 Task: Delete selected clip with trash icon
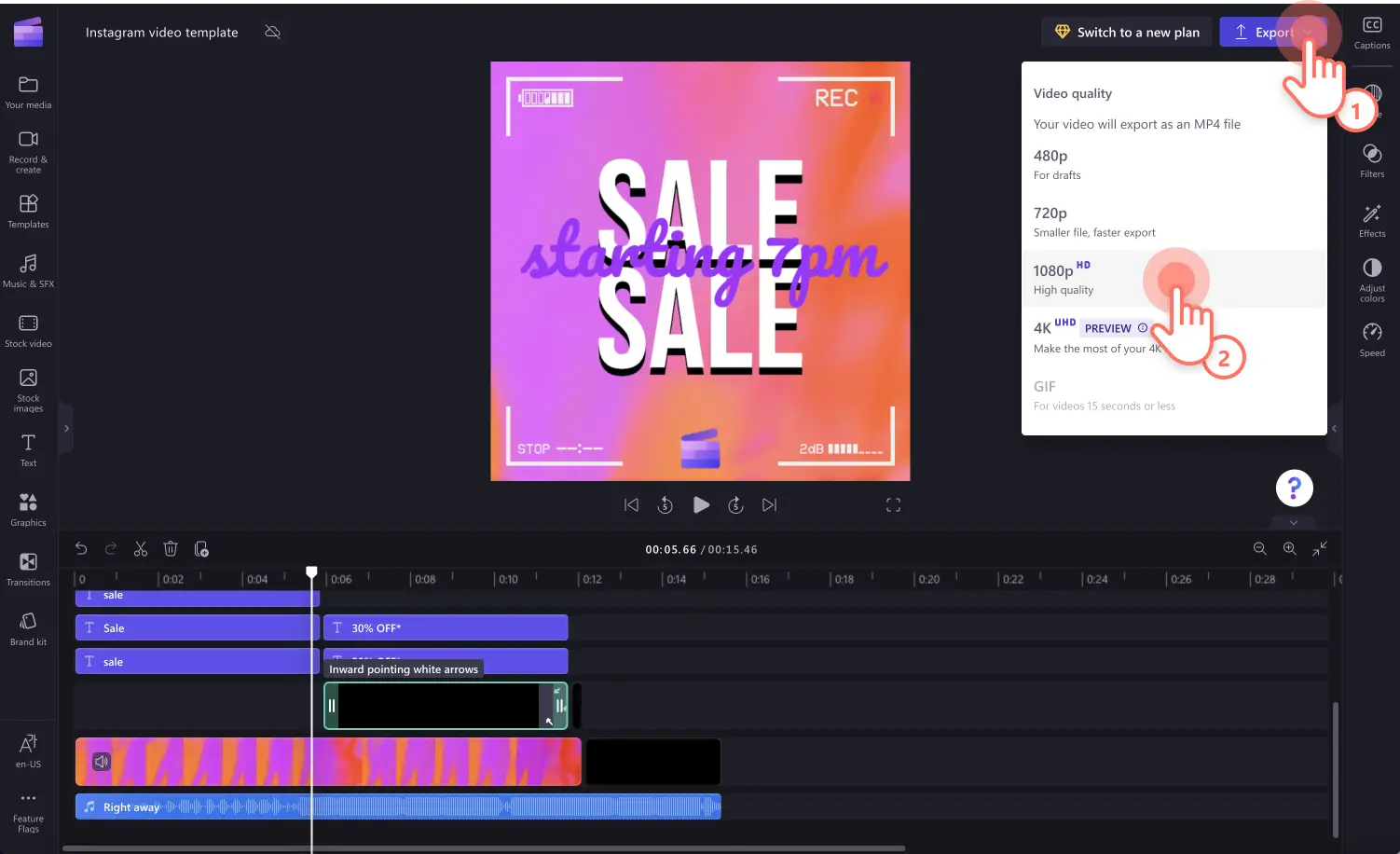coord(171,549)
